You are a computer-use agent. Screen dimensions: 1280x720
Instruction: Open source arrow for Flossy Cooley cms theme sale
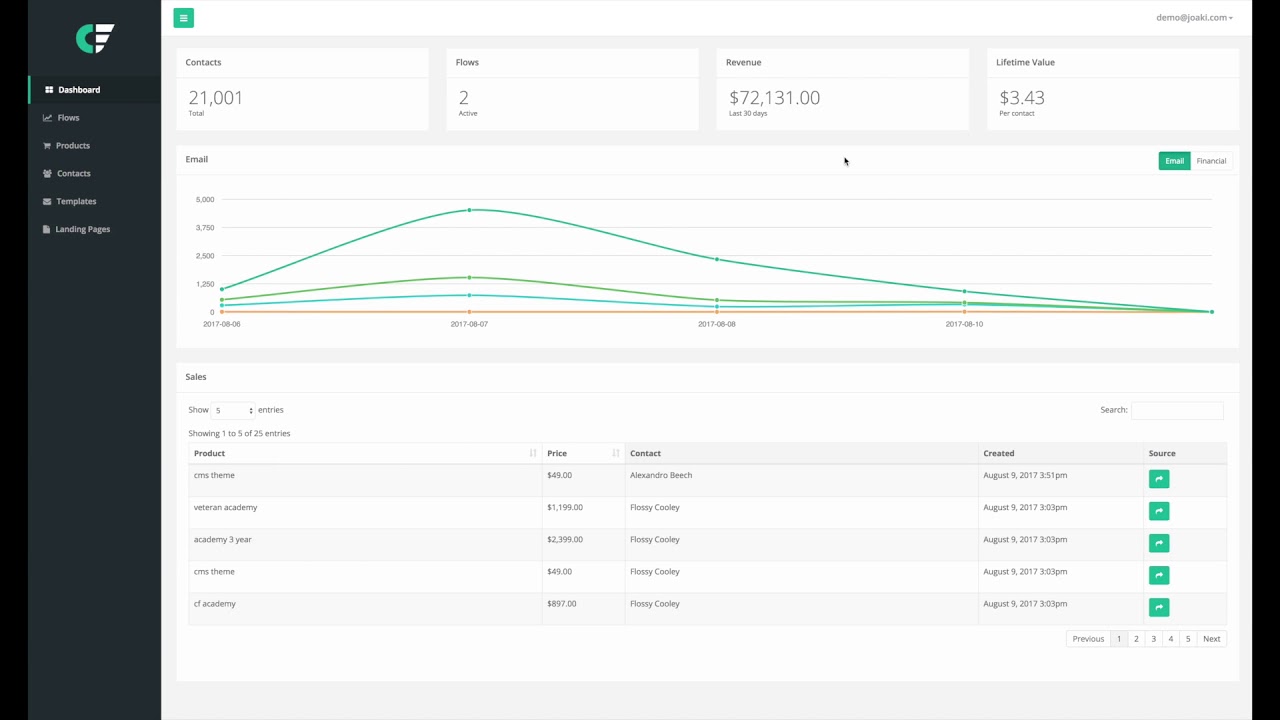pos(1159,575)
